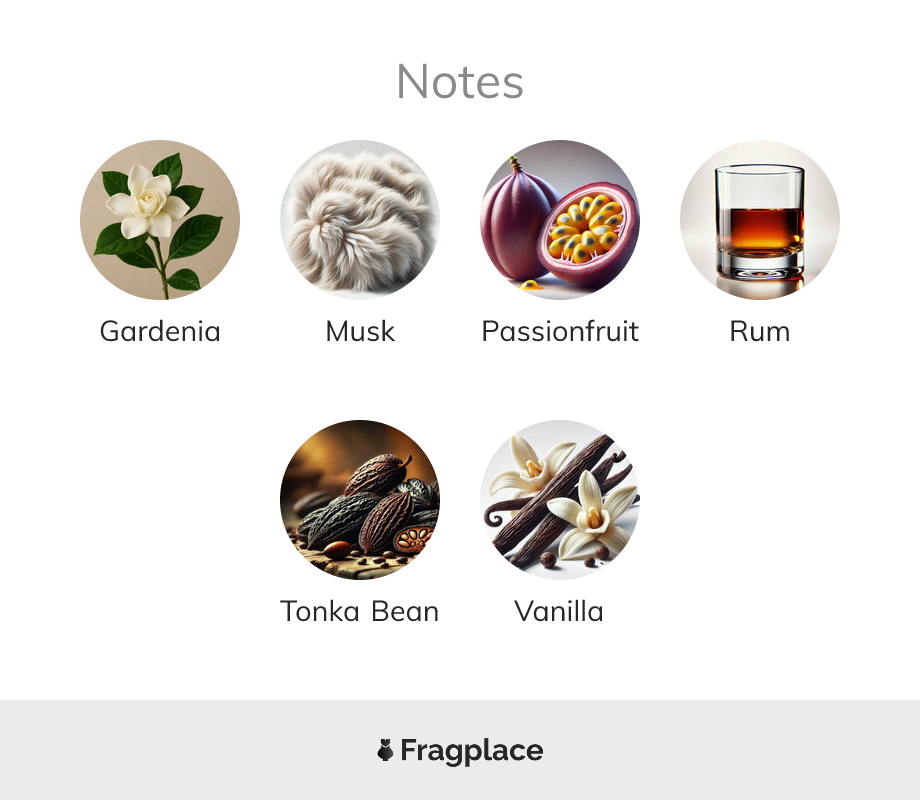Click the gray footer bar
This screenshot has width=920, height=800.
click(460, 750)
